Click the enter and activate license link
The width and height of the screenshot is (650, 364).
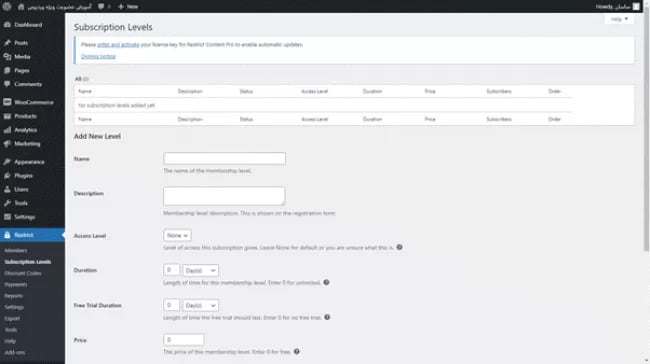[118, 45]
